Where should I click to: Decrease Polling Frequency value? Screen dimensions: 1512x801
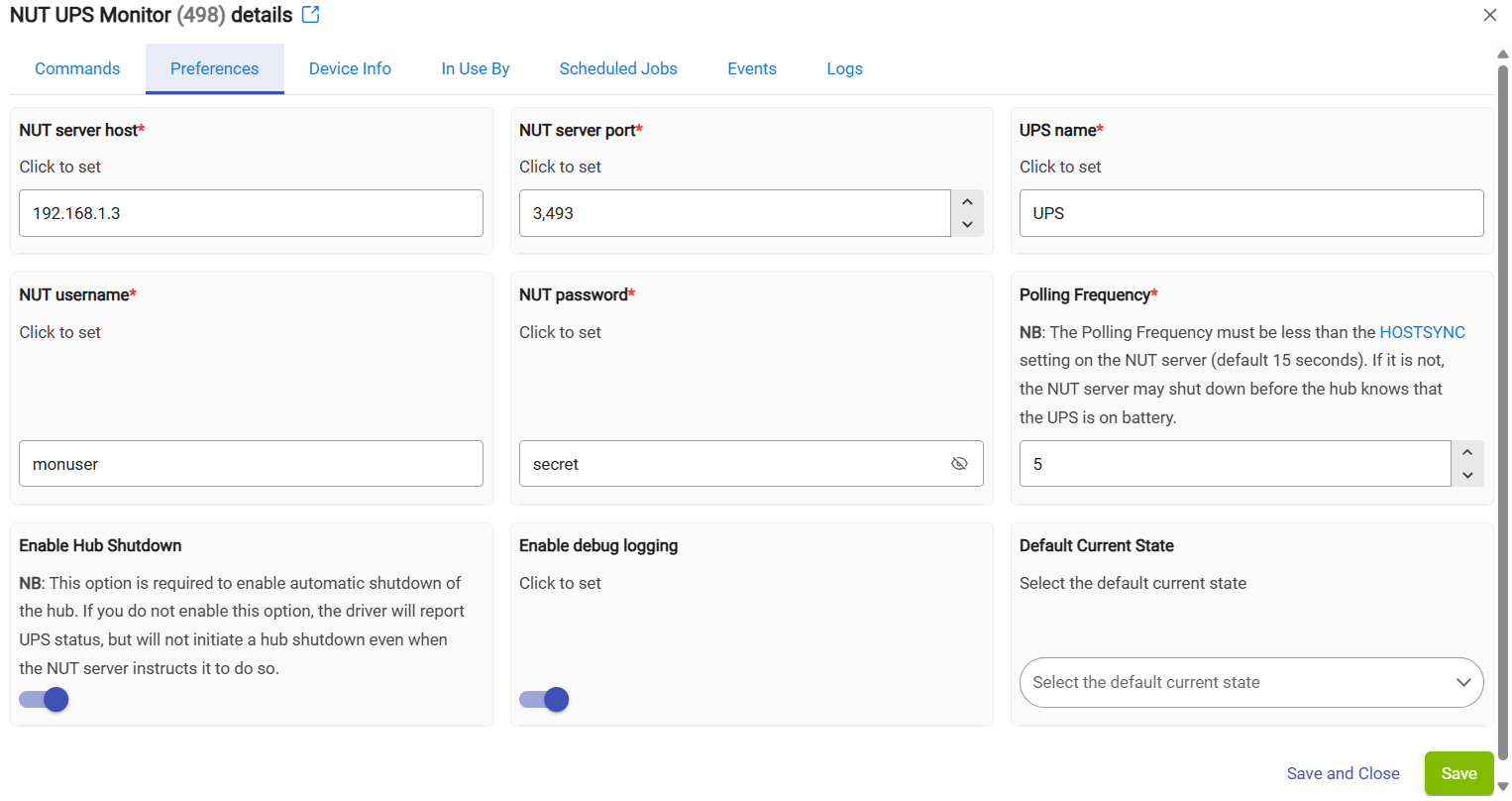coord(1467,476)
